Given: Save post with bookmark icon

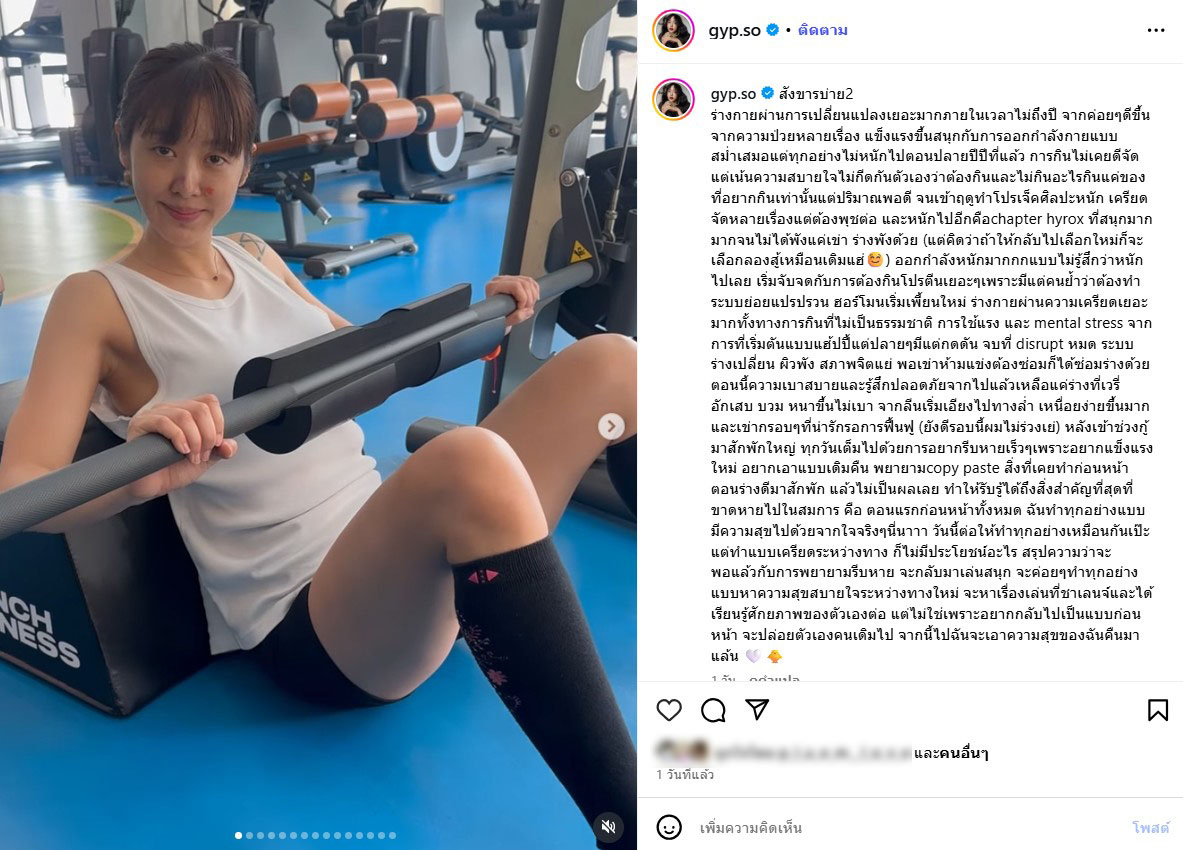Looking at the screenshot, I should coord(1157,710).
